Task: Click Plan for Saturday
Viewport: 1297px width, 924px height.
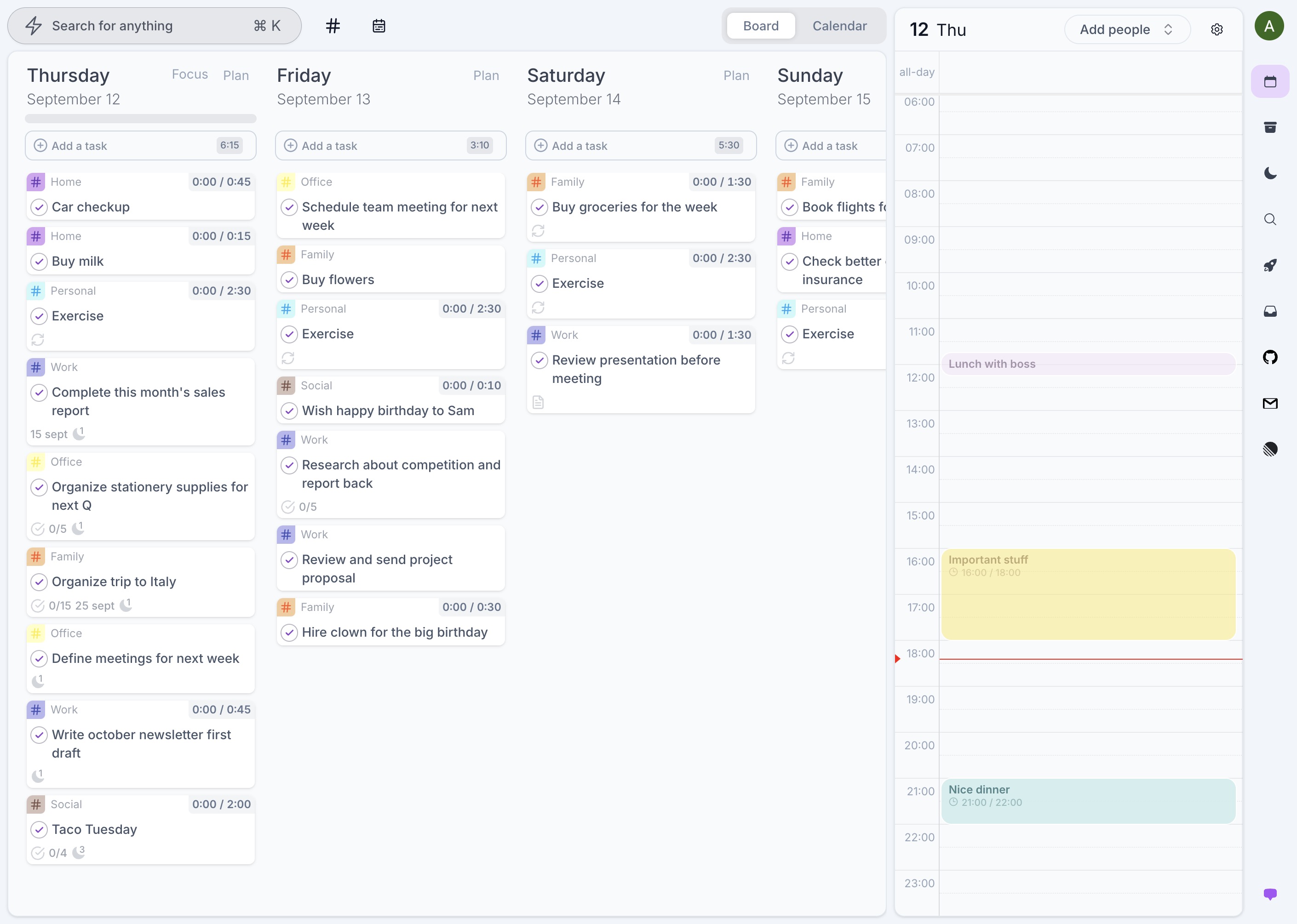Action: click(736, 76)
